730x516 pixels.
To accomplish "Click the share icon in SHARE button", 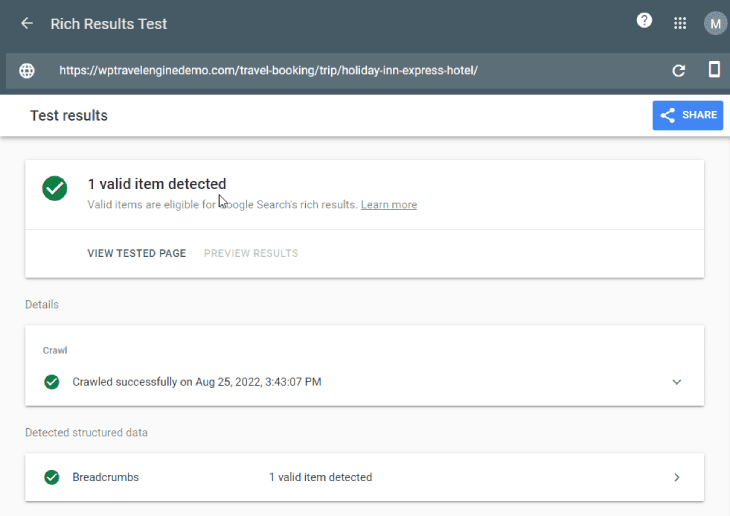I will [668, 115].
